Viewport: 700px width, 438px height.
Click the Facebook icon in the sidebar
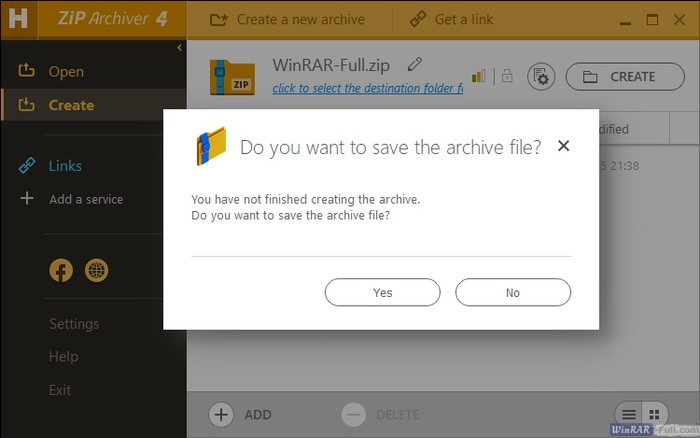click(x=61, y=270)
